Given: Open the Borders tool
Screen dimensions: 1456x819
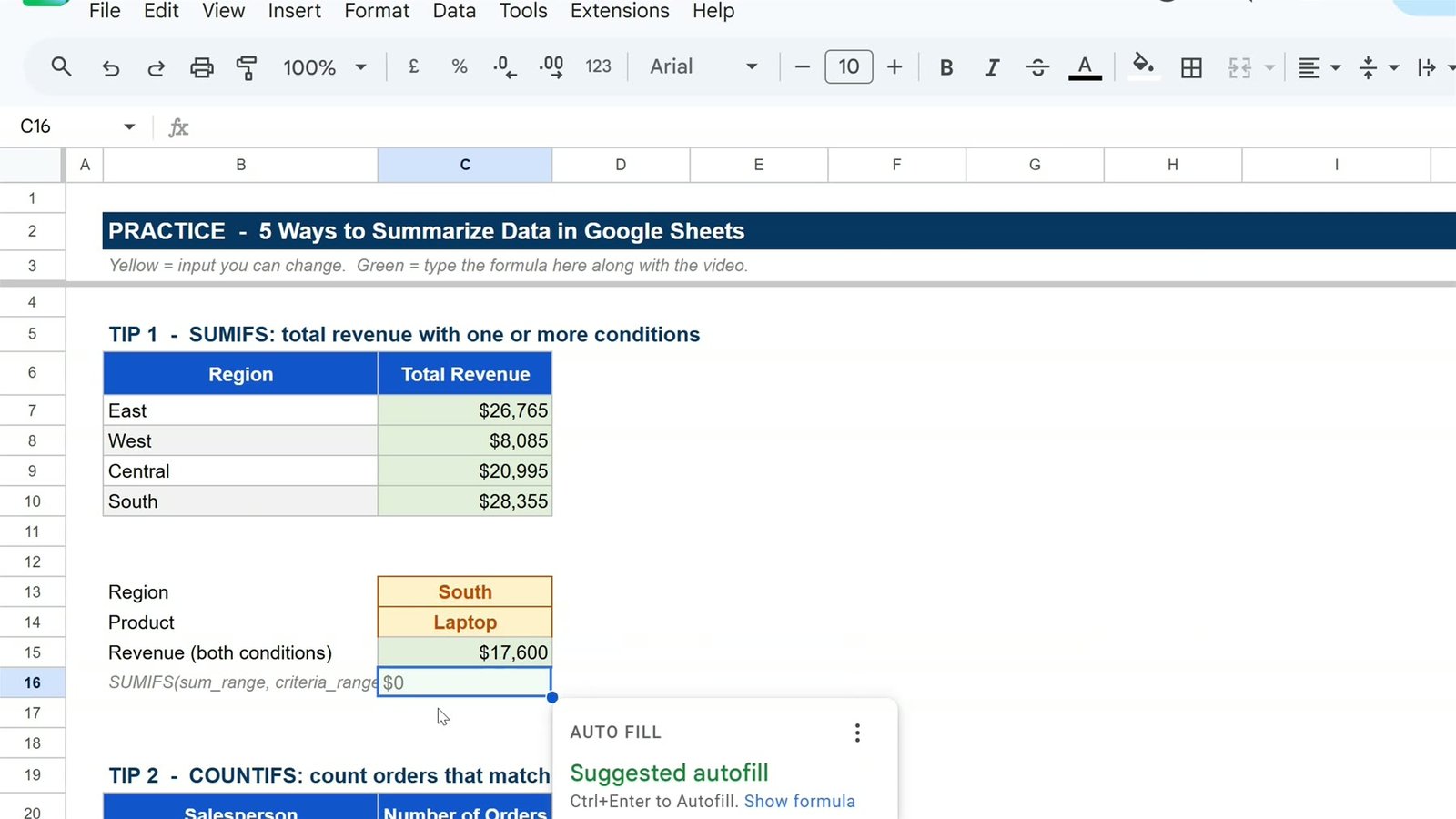Looking at the screenshot, I should coord(1191,67).
